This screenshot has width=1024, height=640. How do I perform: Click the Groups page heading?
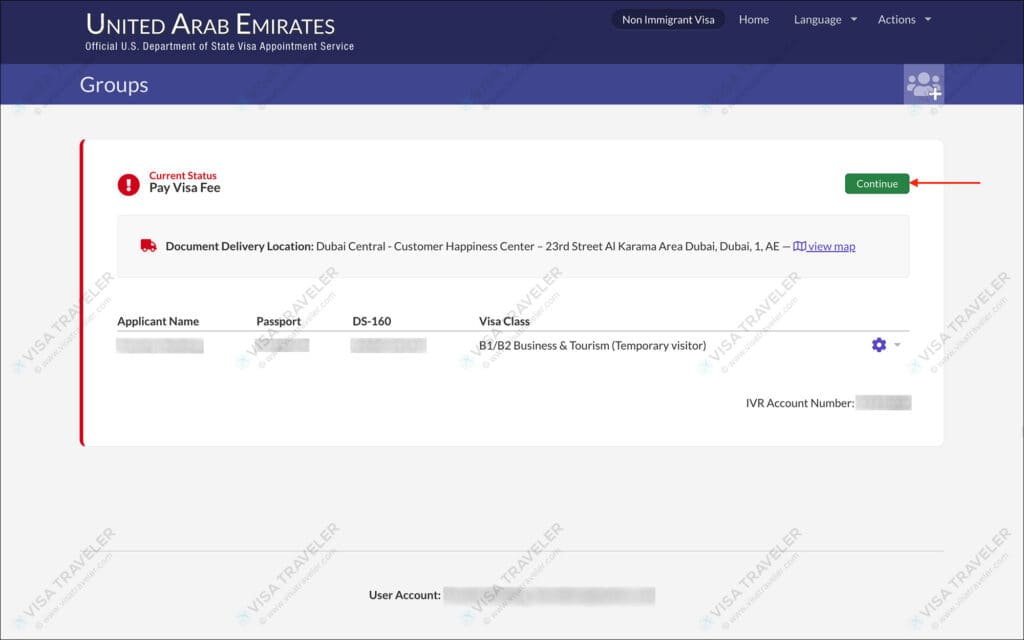click(x=114, y=85)
